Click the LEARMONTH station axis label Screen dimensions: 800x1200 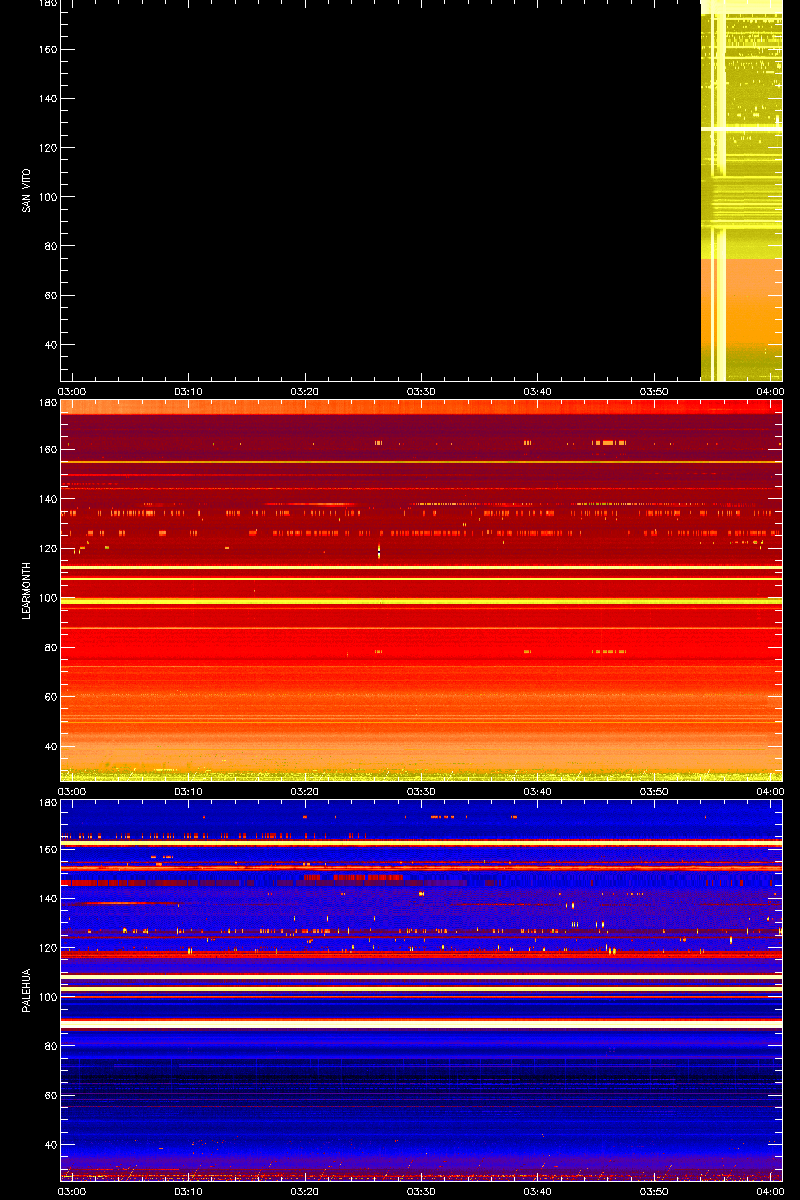click(26, 590)
